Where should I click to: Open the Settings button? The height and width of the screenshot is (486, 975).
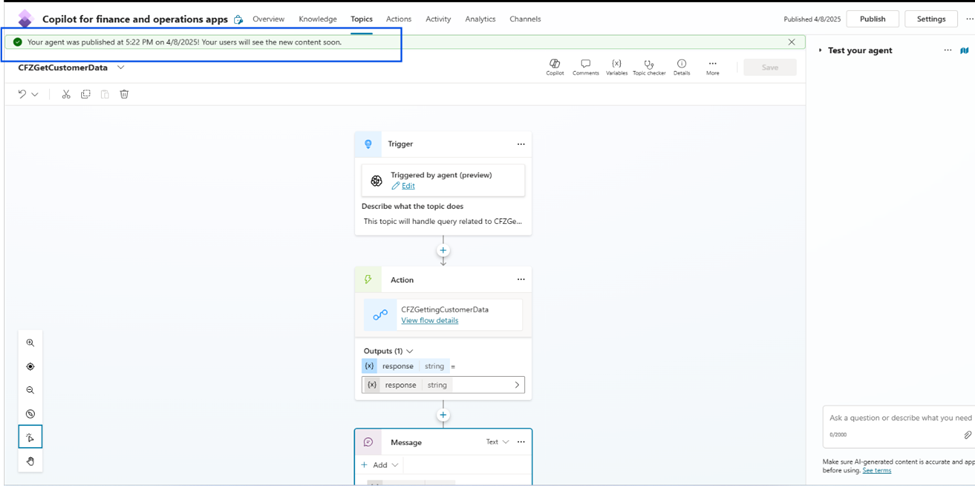931,19
